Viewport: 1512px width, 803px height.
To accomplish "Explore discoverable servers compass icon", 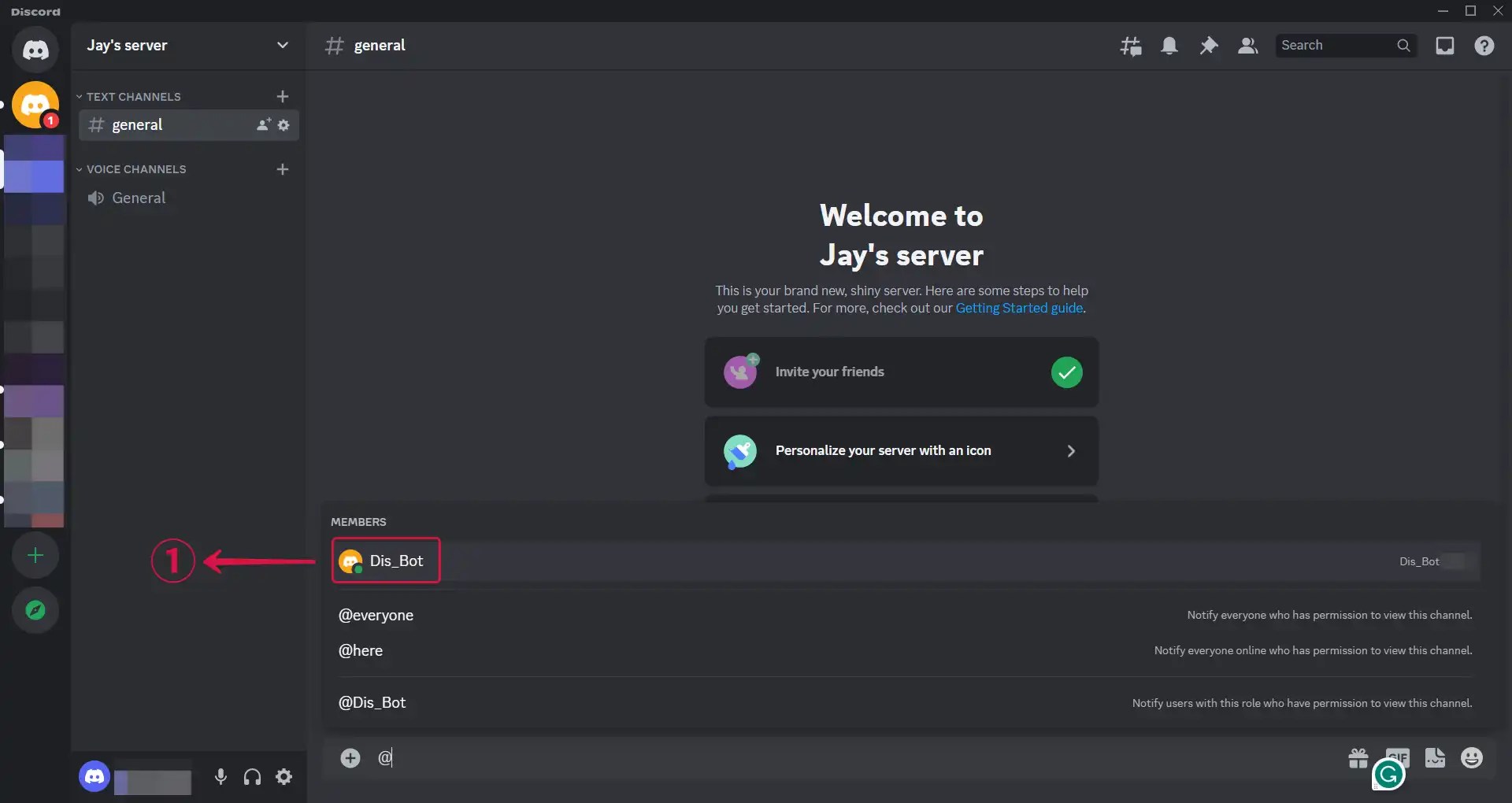I will coord(35,610).
